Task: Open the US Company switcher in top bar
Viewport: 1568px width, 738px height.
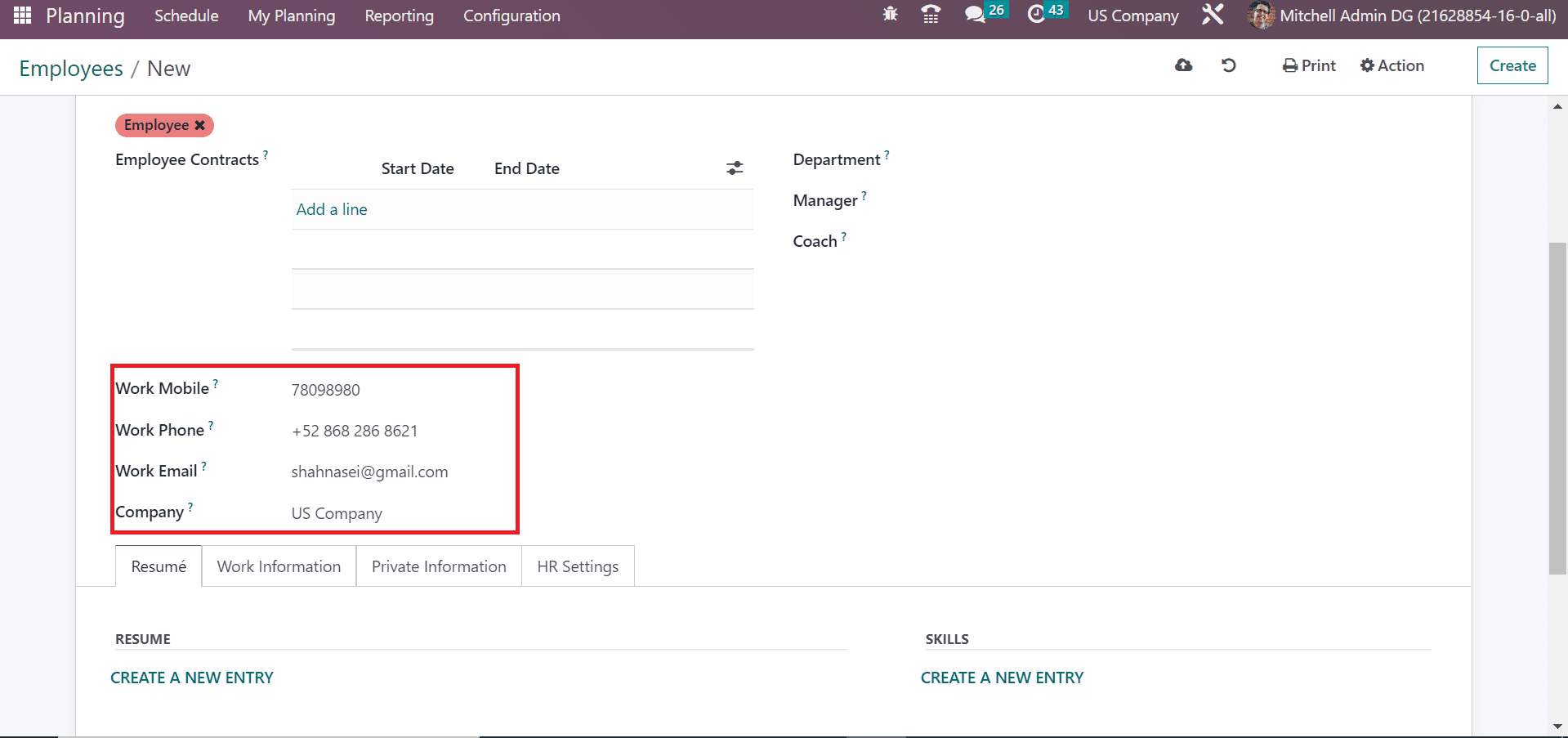Action: (1132, 16)
